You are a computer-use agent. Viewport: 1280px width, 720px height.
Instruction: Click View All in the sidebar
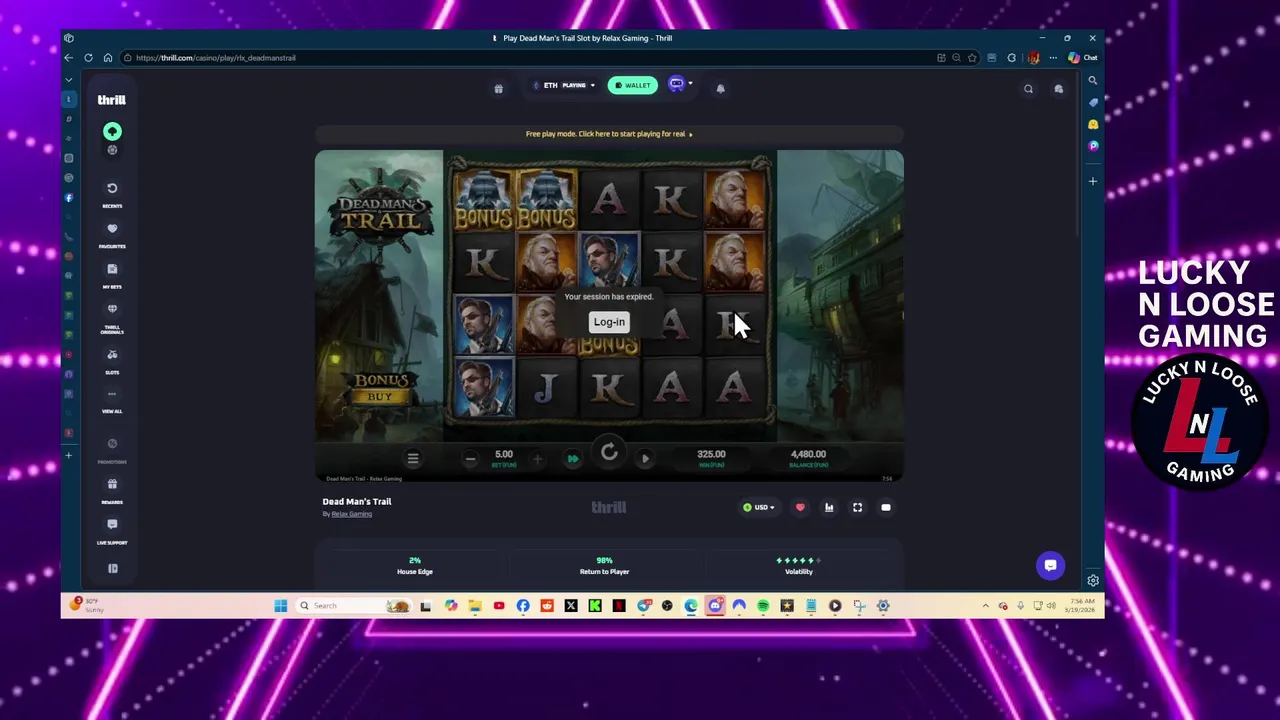112,400
